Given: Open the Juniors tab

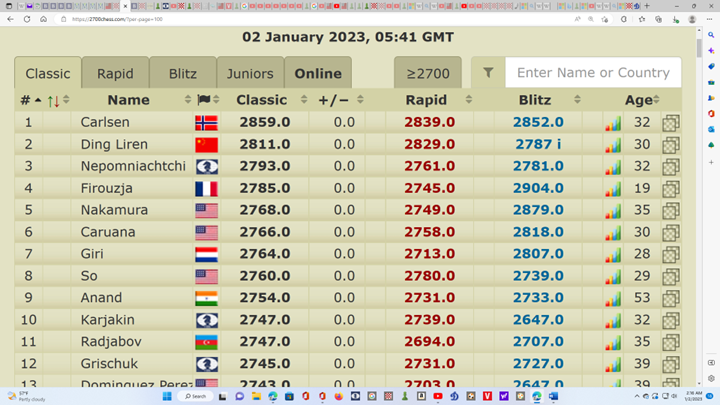Looking at the screenshot, I should tap(250, 73).
